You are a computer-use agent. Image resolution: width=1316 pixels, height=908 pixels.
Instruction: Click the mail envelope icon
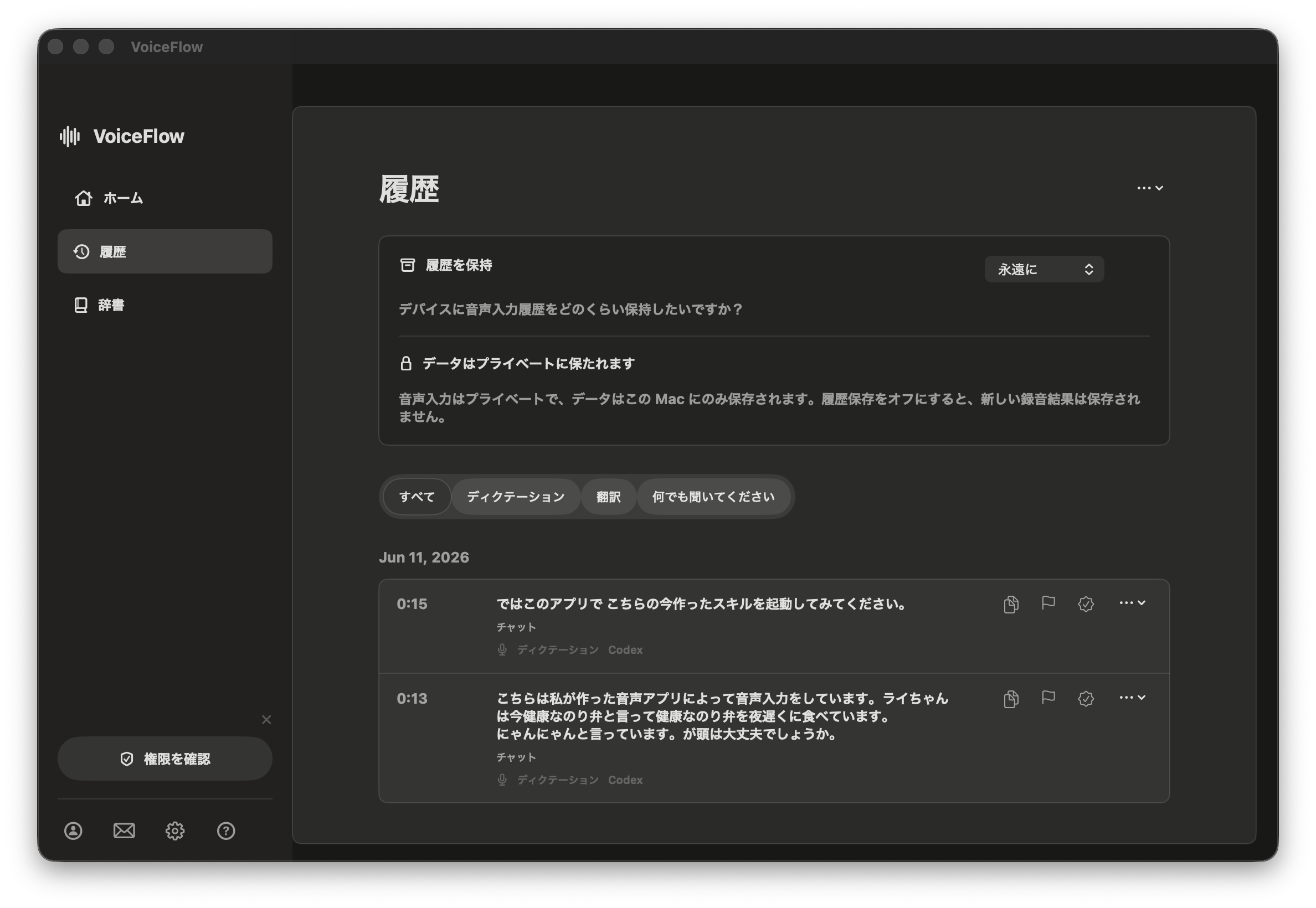(x=124, y=830)
